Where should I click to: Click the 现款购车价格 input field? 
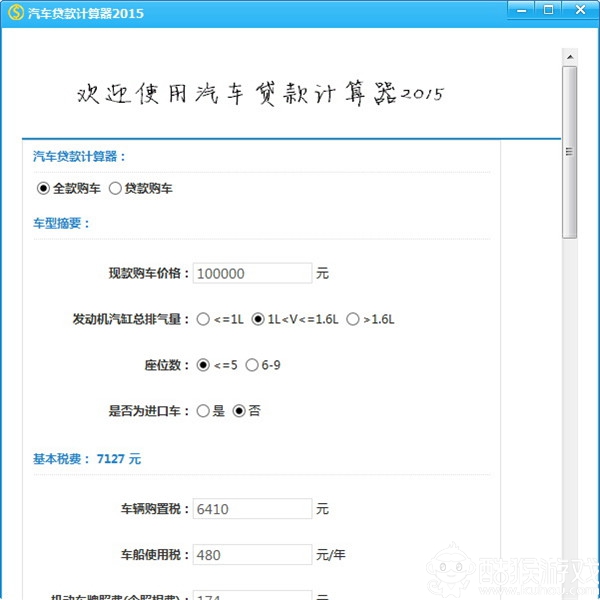click(252, 273)
